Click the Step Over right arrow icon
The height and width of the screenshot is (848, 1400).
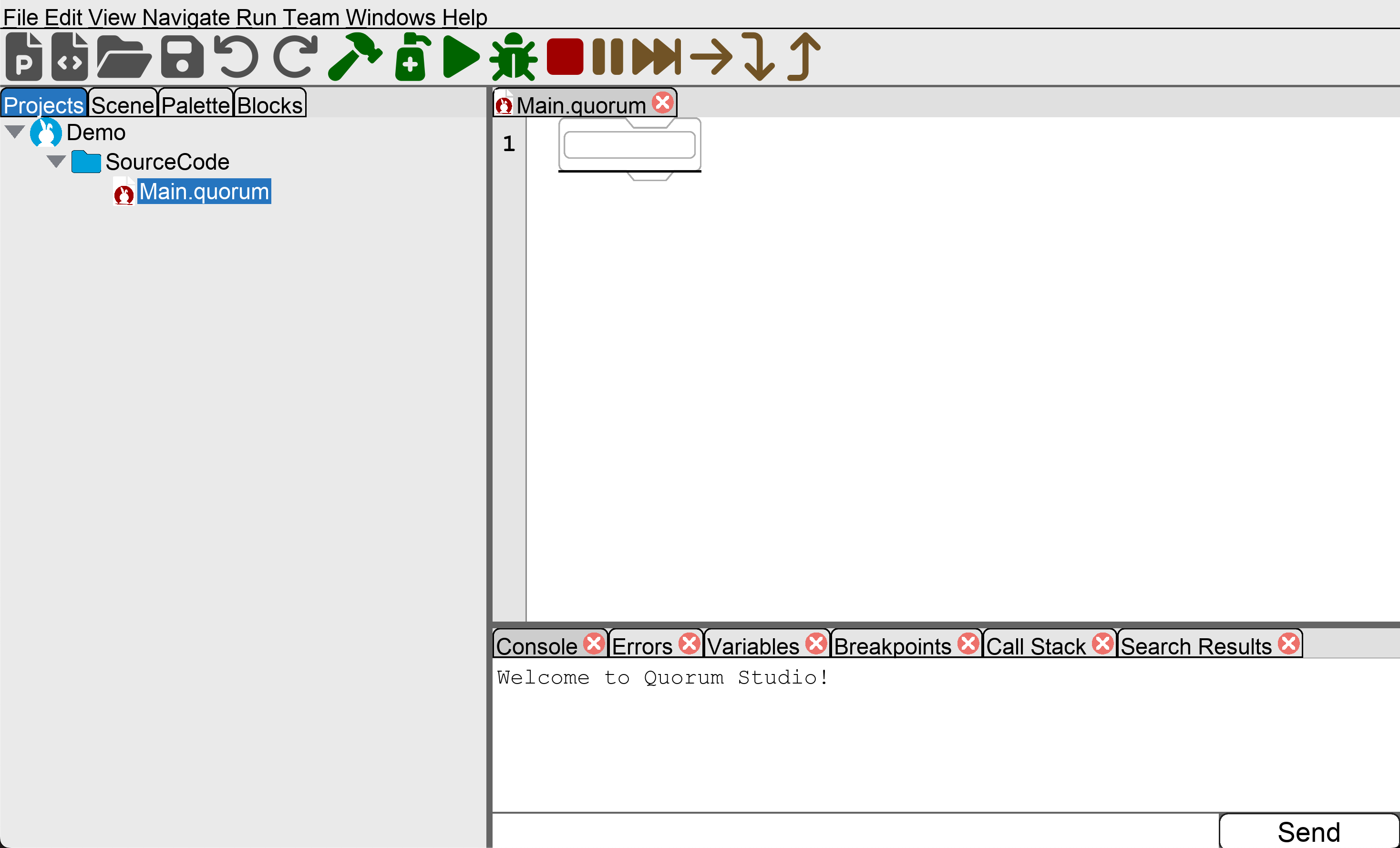tap(711, 56)
